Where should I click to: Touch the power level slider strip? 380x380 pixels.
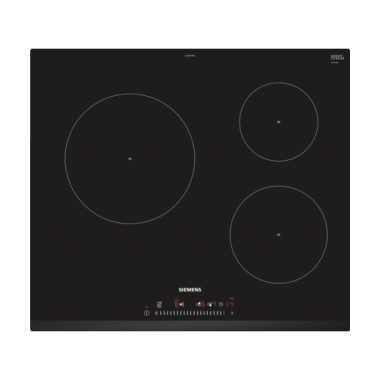click(x=190, y=313)
